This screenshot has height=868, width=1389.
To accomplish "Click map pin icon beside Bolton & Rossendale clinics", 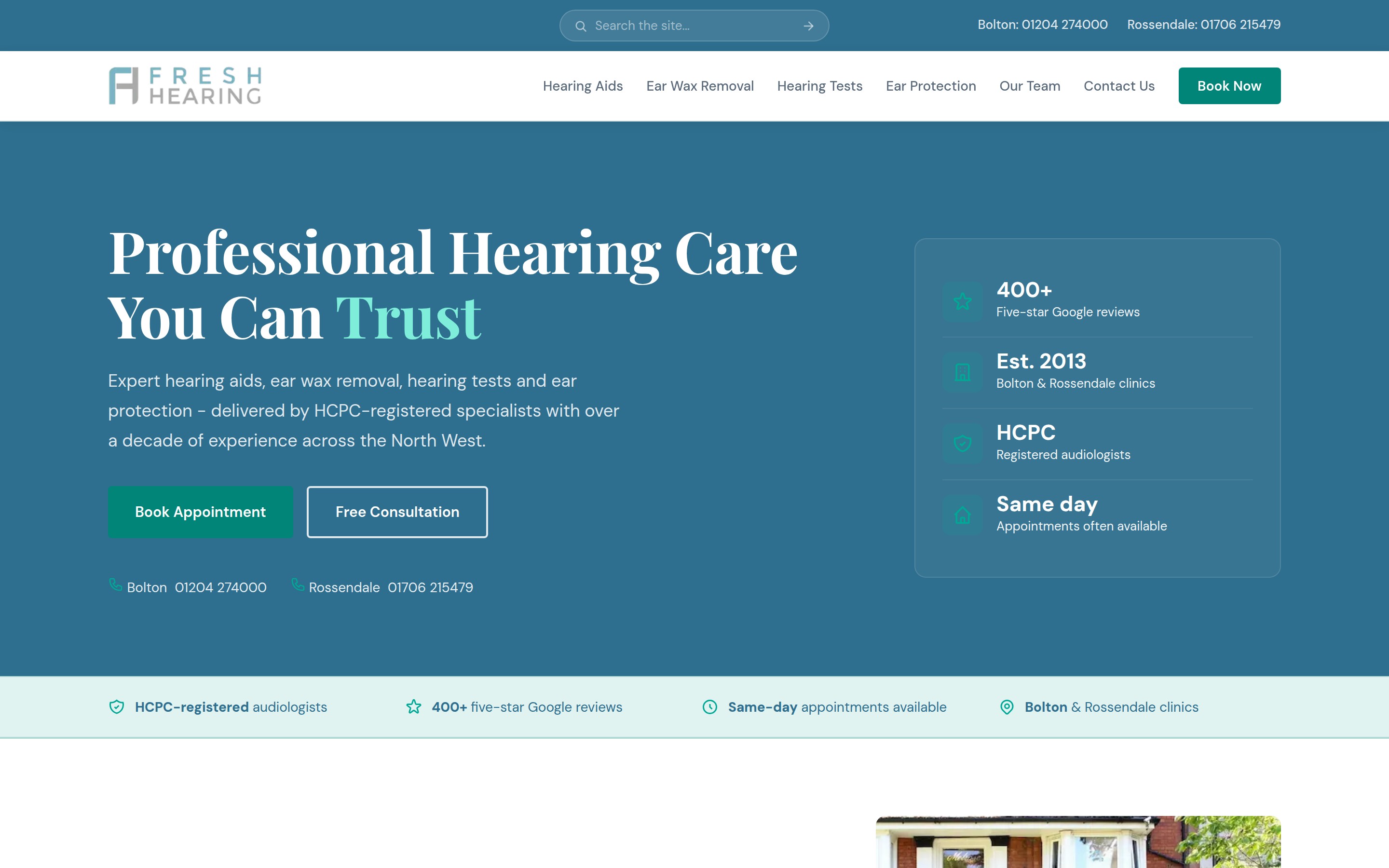I will tap(1007, 706).
